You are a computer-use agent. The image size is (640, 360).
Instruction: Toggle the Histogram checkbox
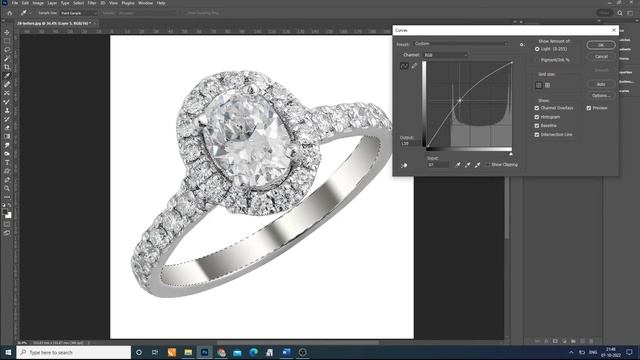pos(537,117)
